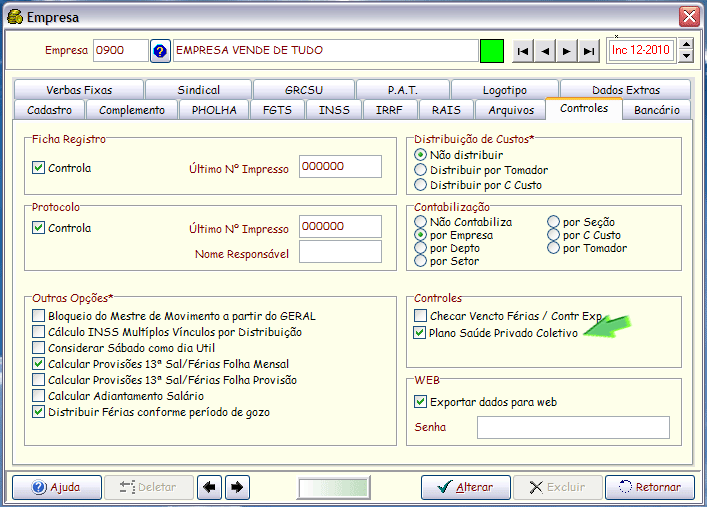Enable Calcular Adiantamento Salário checkbox
The width and height of the screenshot is (707, 507).
(38, 396)
